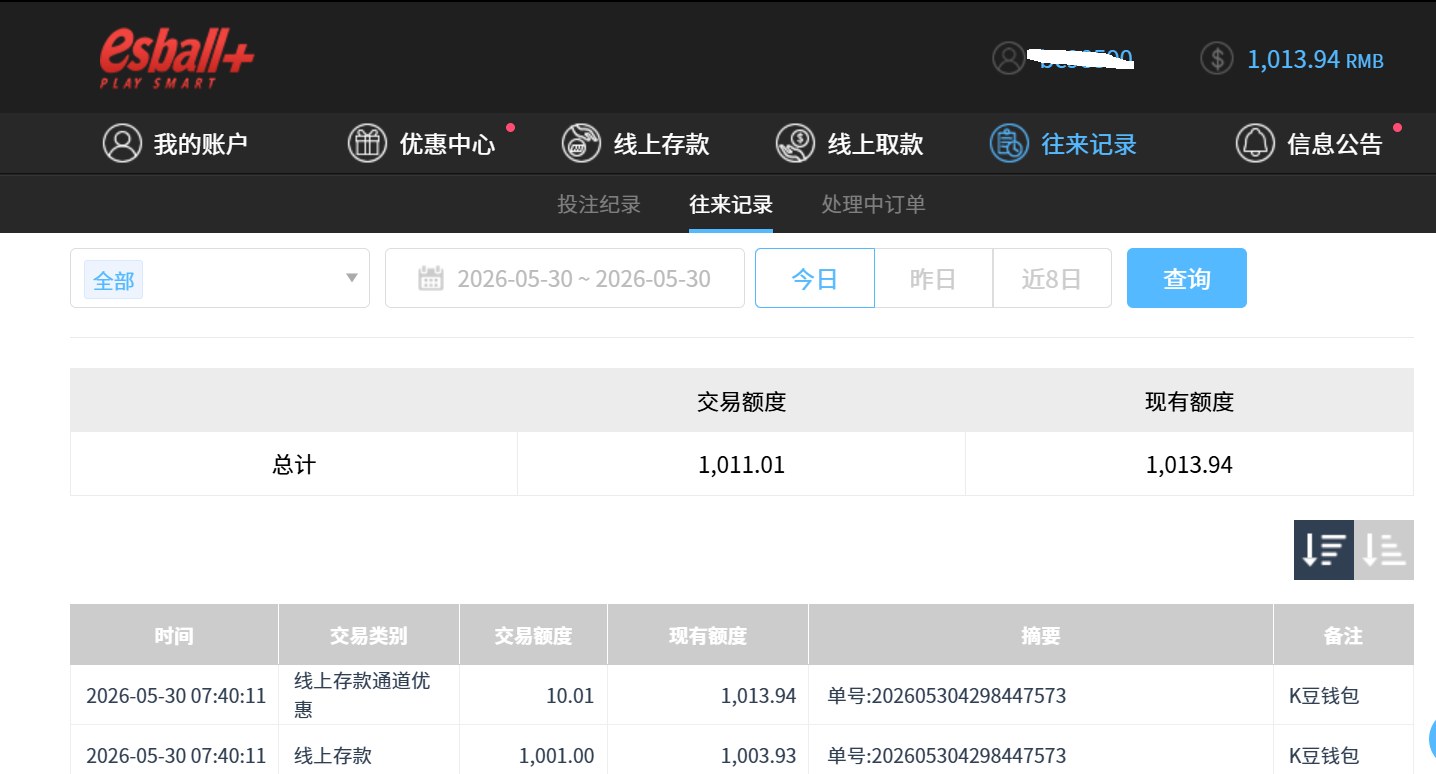Click the 线上存款 deposit icon

point(581,143)
